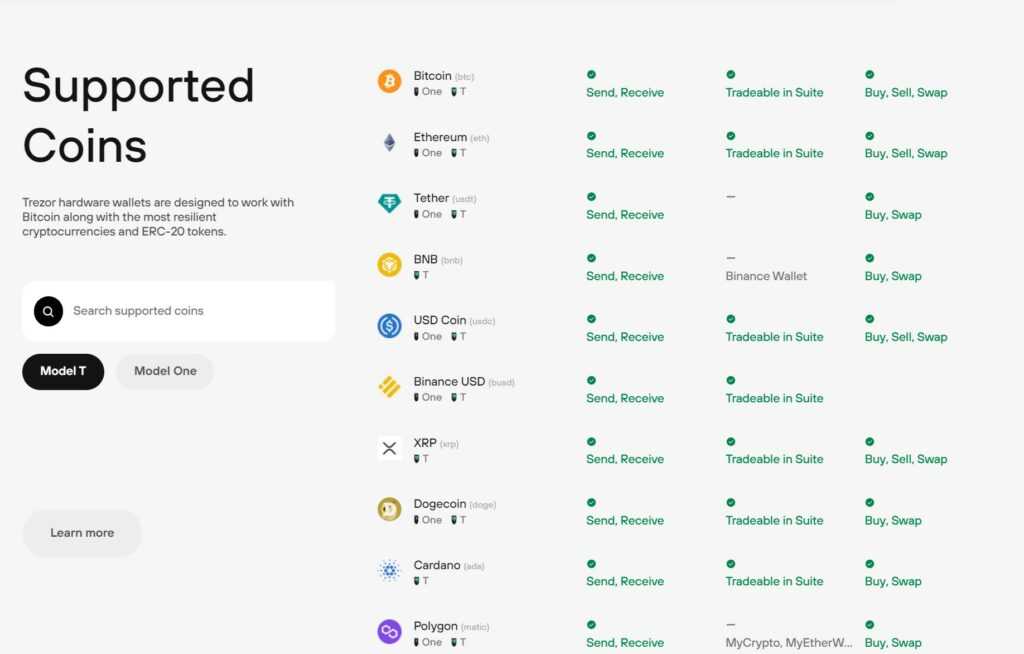Click the Binance USD logo

pyautogui.click(x=390, y=387)
